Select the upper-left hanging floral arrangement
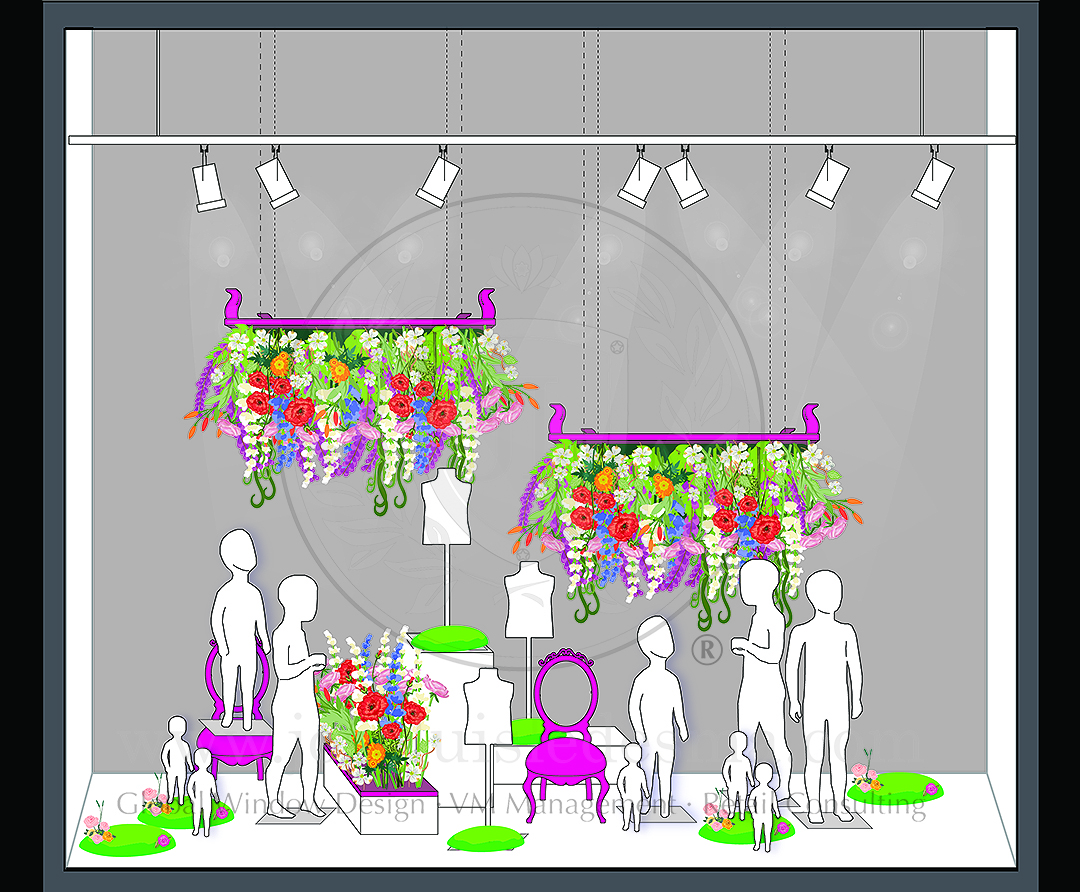The image size is (1080, 892). (x=360, y=400)
